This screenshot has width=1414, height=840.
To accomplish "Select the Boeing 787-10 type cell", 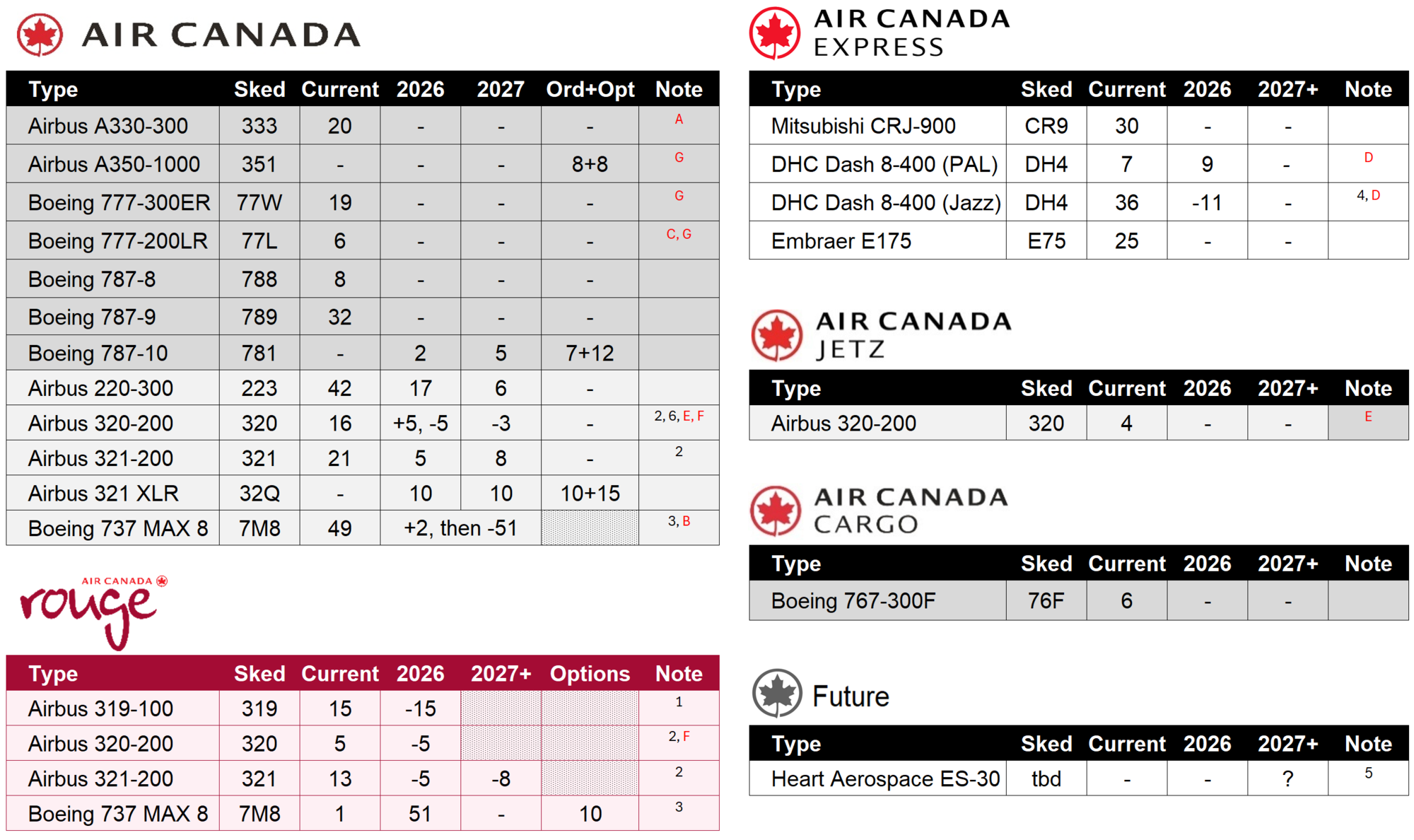I will [98, 353].
